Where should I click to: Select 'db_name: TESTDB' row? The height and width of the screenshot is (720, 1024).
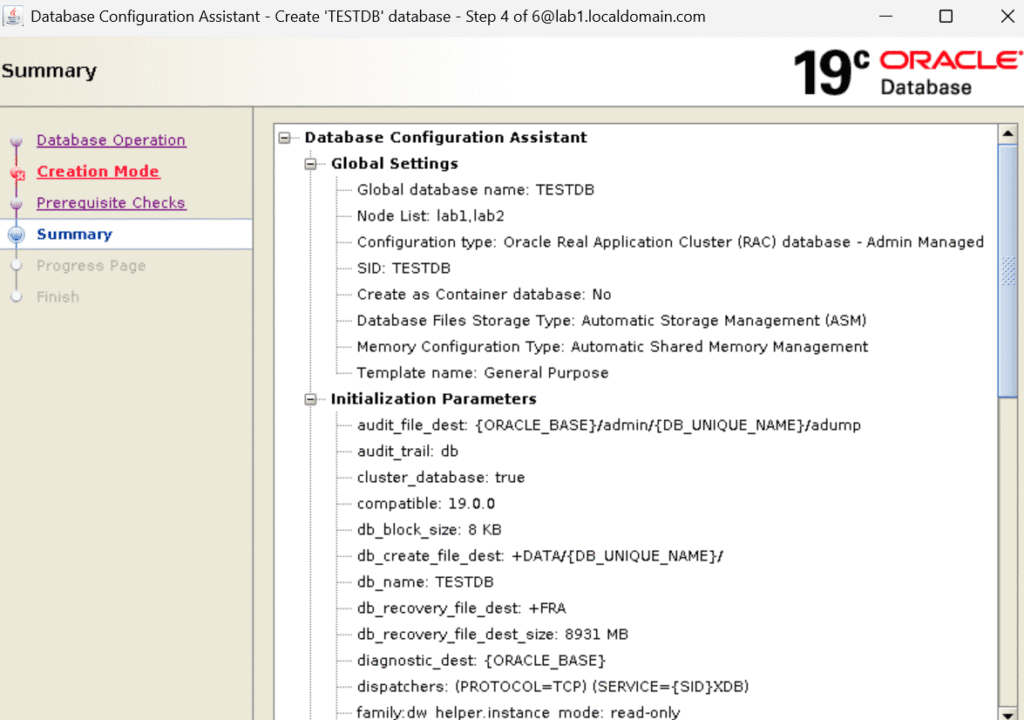click(425, 581)
